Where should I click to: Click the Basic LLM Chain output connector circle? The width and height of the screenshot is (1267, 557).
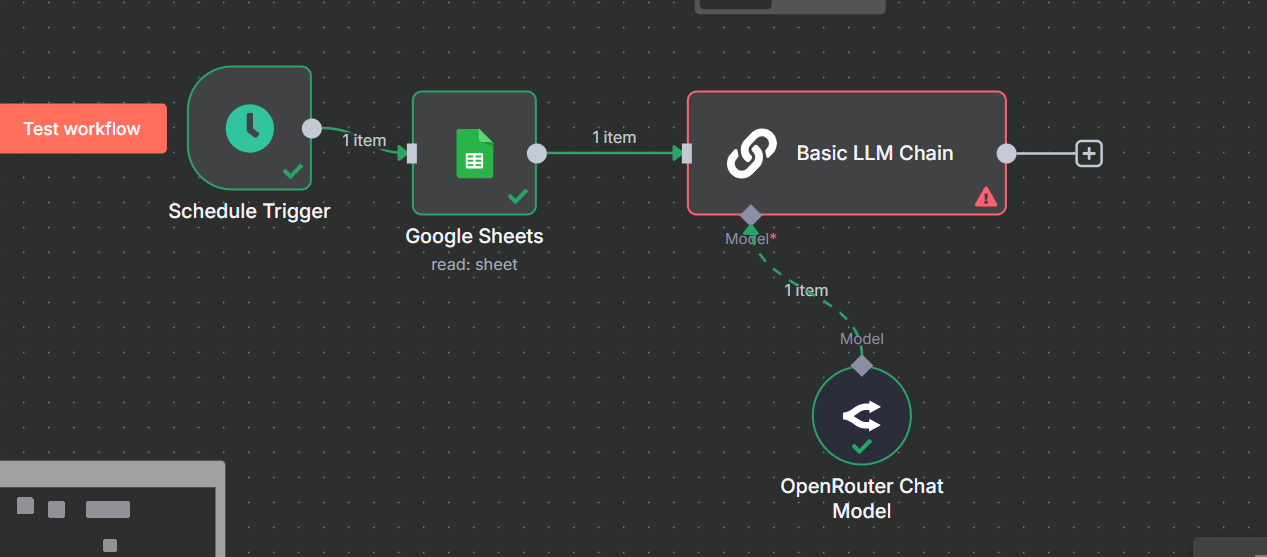[1007, 153]
